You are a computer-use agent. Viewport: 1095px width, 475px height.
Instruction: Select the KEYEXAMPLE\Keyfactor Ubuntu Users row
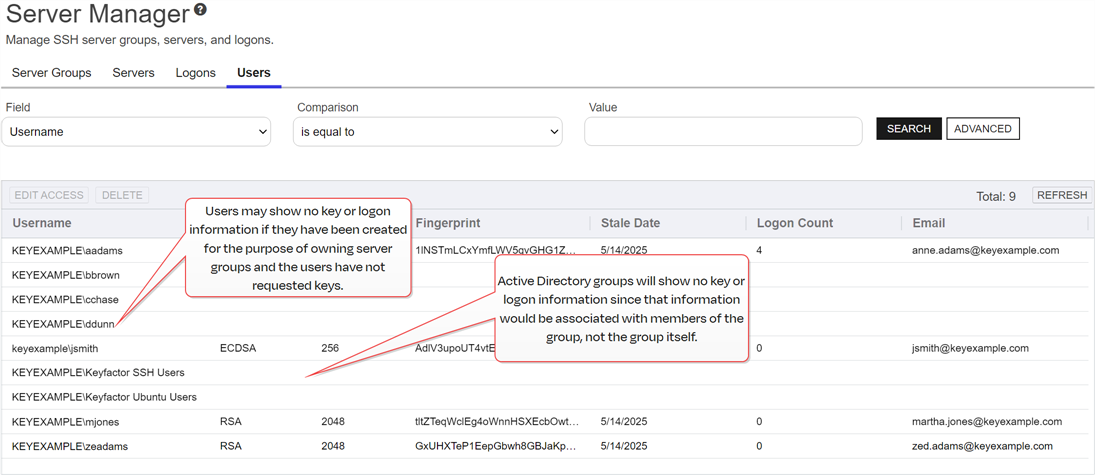547,397
